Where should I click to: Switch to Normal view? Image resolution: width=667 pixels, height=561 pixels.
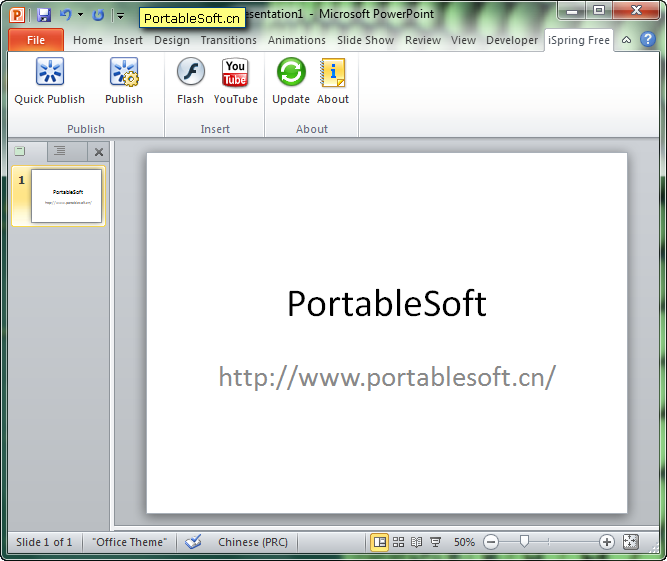pyautogui.click(x=379, y=542)
